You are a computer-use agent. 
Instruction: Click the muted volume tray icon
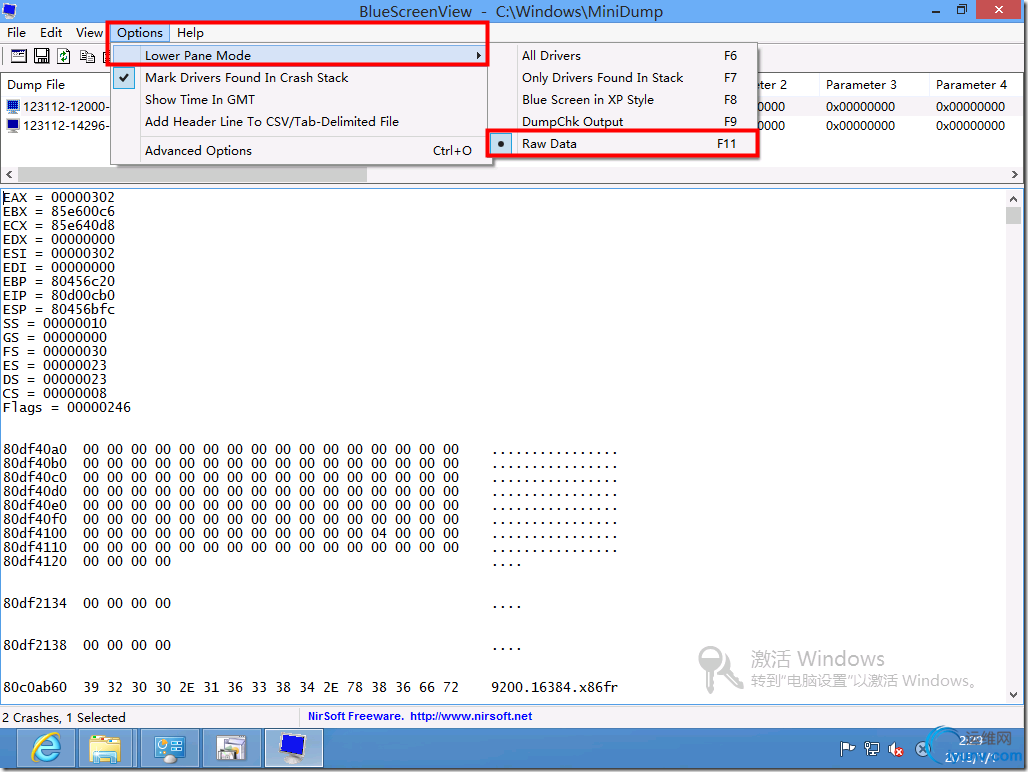(896, 748)
